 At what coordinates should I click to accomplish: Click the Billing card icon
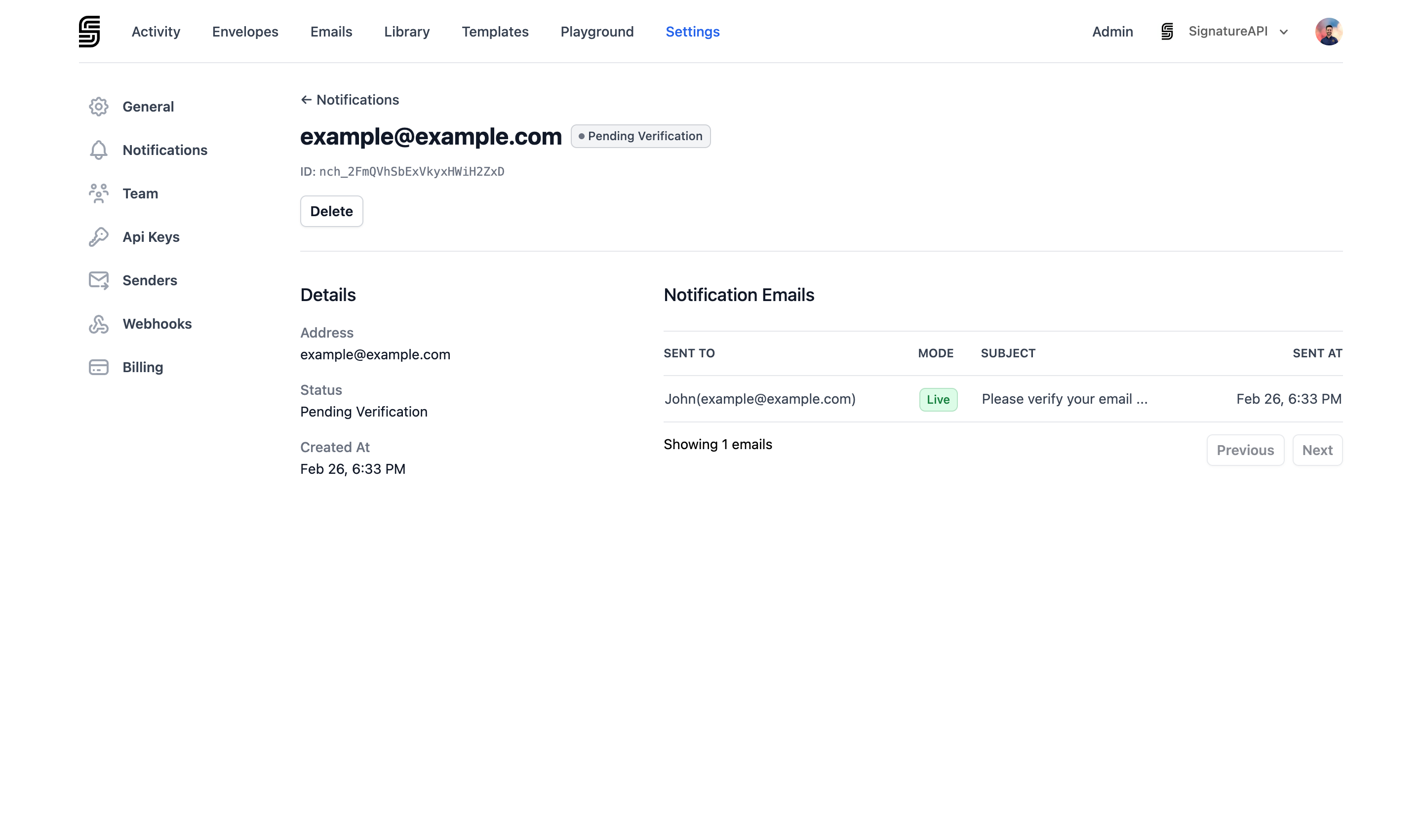point(99,367)
